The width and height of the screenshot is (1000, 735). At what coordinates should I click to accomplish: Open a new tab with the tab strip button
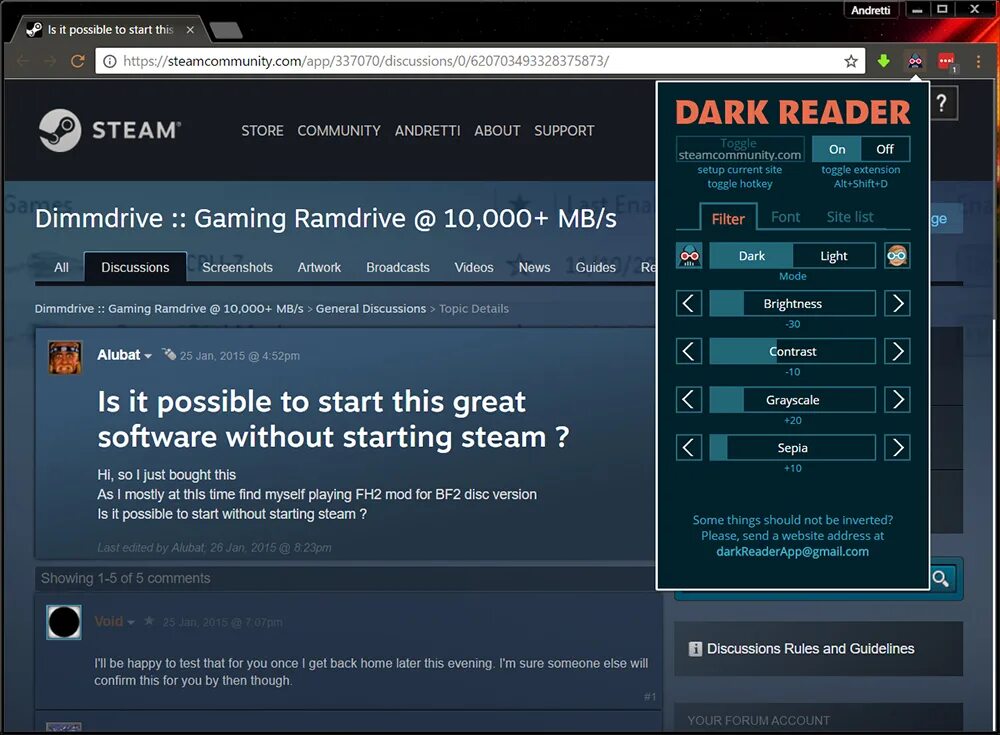pos(226,29)
